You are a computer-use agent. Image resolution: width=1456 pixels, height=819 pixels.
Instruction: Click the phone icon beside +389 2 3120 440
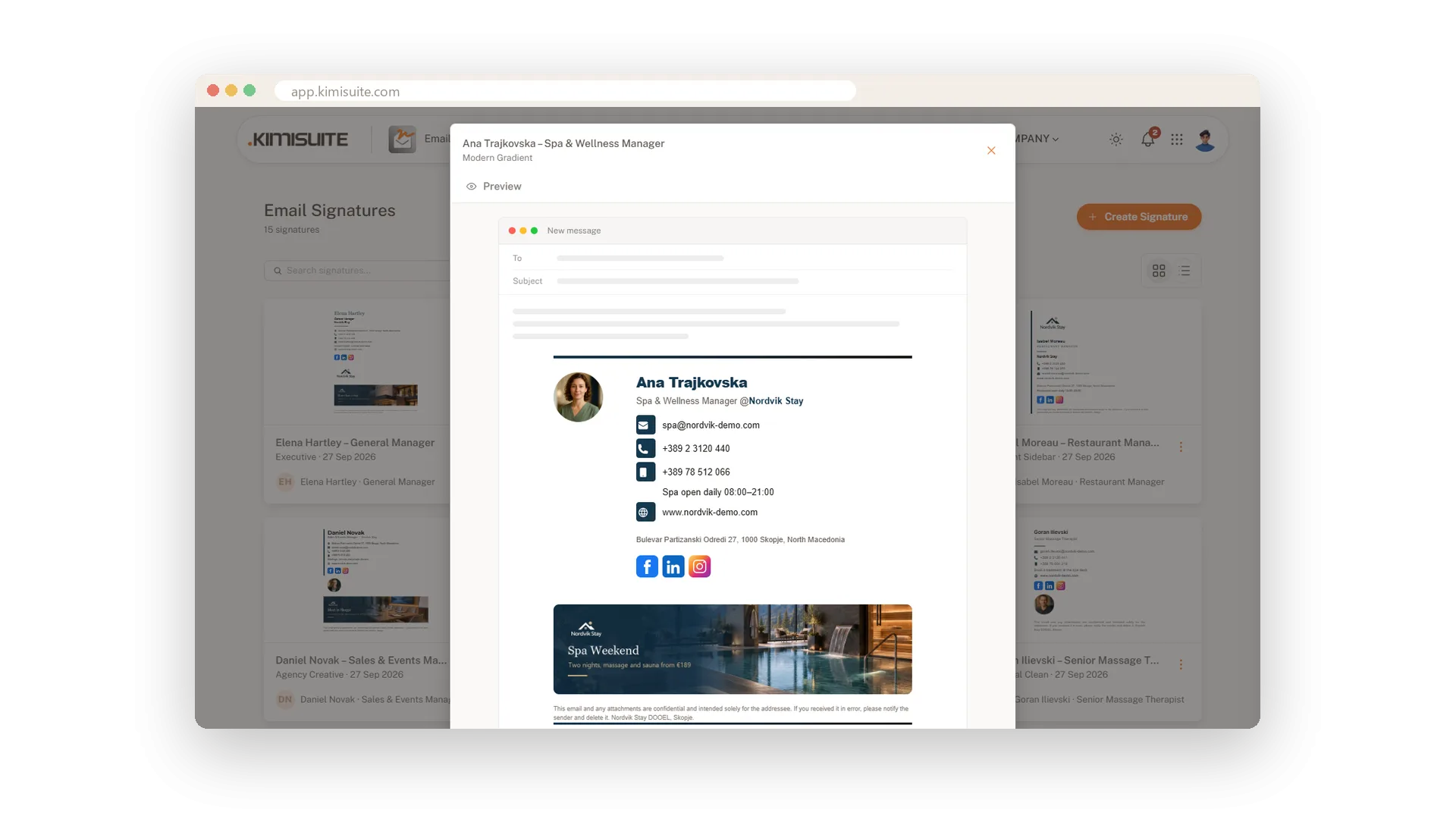645,449
